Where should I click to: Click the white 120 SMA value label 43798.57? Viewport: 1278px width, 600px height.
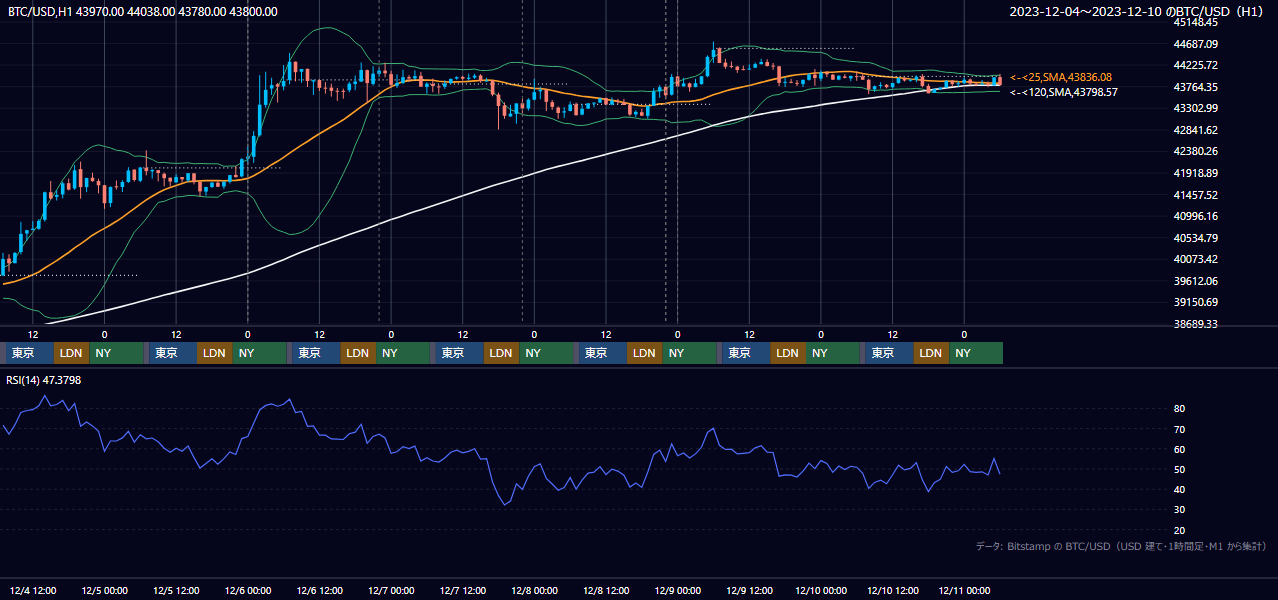tap(1063, 92)
